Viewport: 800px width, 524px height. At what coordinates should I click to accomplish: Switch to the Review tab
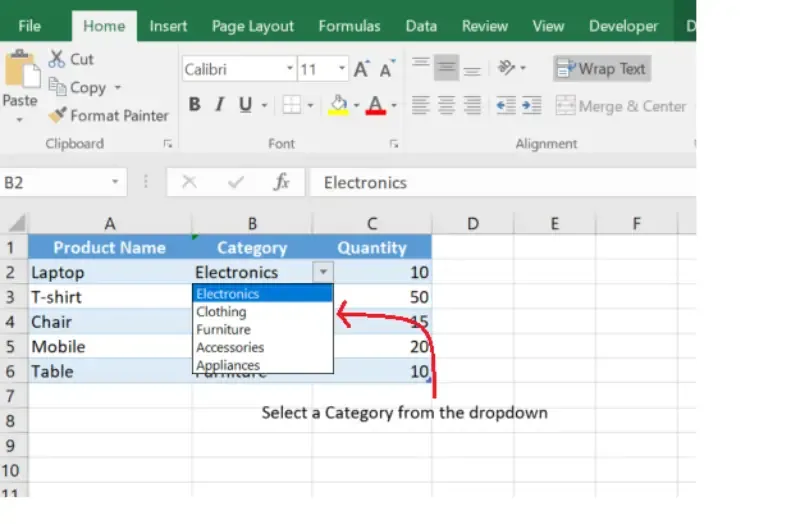coord(485,26)
